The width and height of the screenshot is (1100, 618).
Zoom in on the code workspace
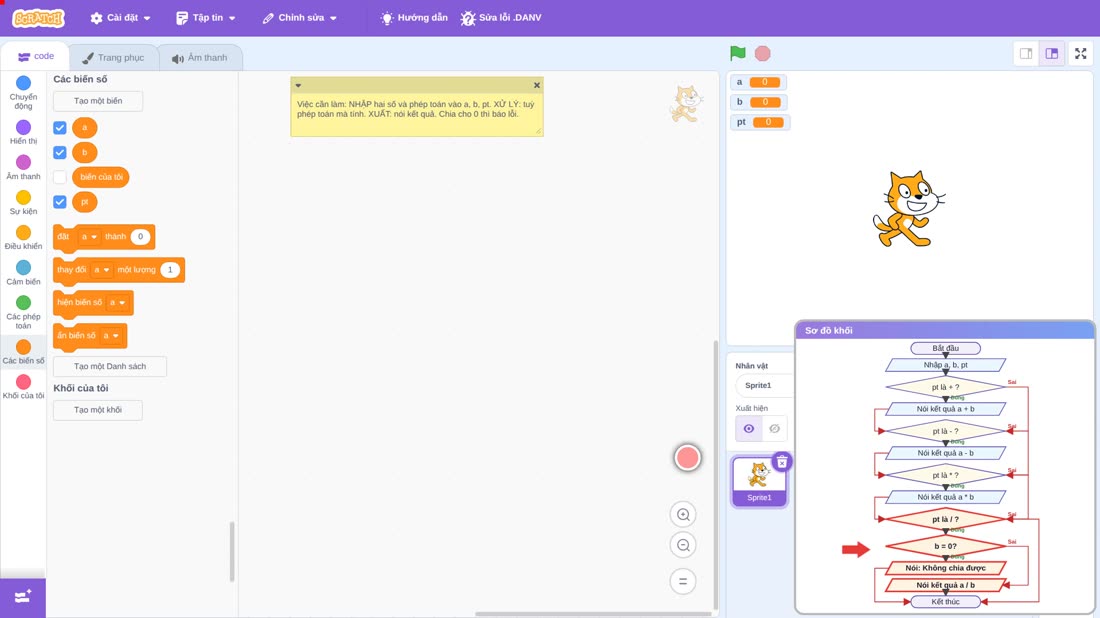683,514
